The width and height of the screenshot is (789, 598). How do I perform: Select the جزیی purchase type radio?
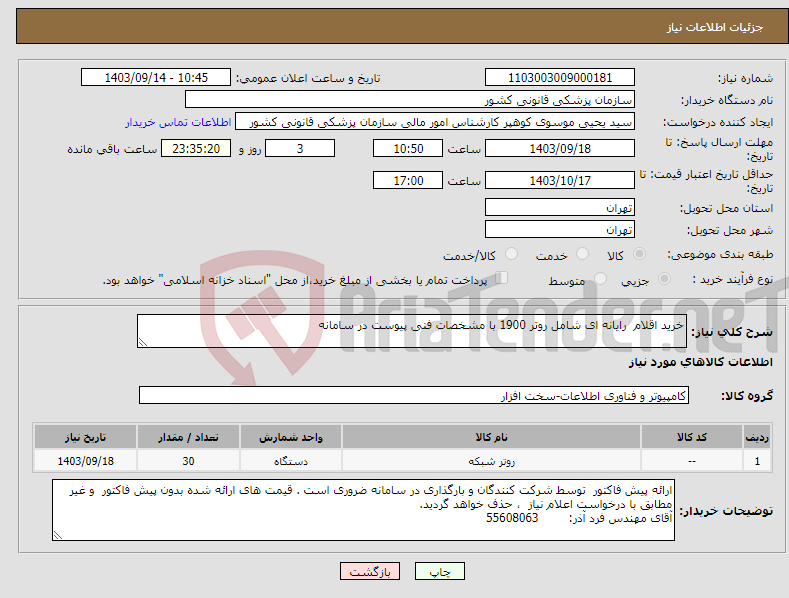tap(664, 279)
